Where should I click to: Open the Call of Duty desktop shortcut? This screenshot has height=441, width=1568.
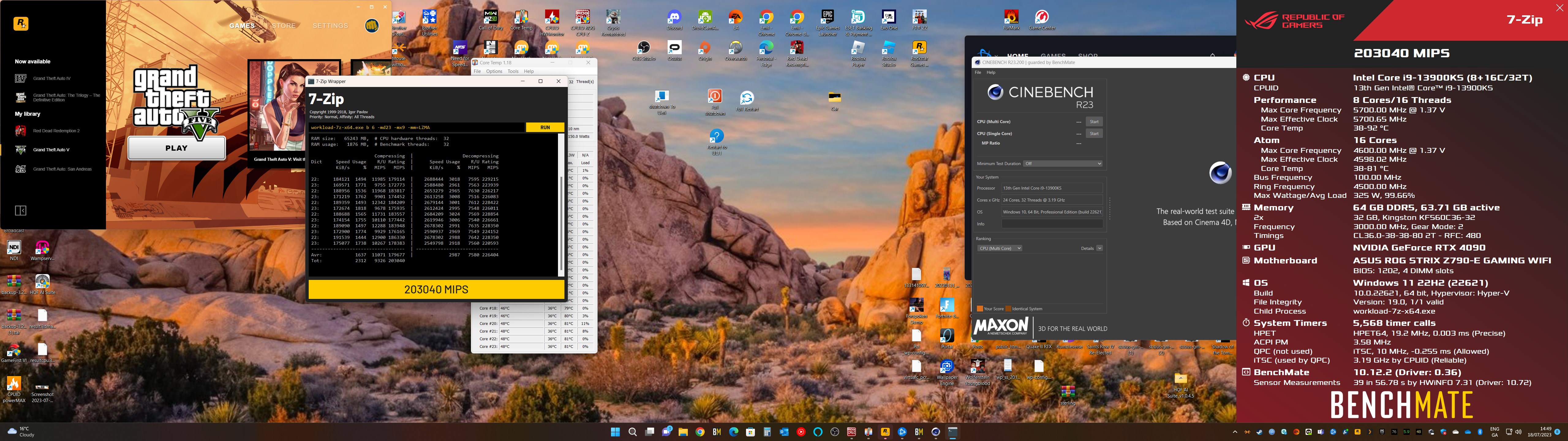coord(491,21)
